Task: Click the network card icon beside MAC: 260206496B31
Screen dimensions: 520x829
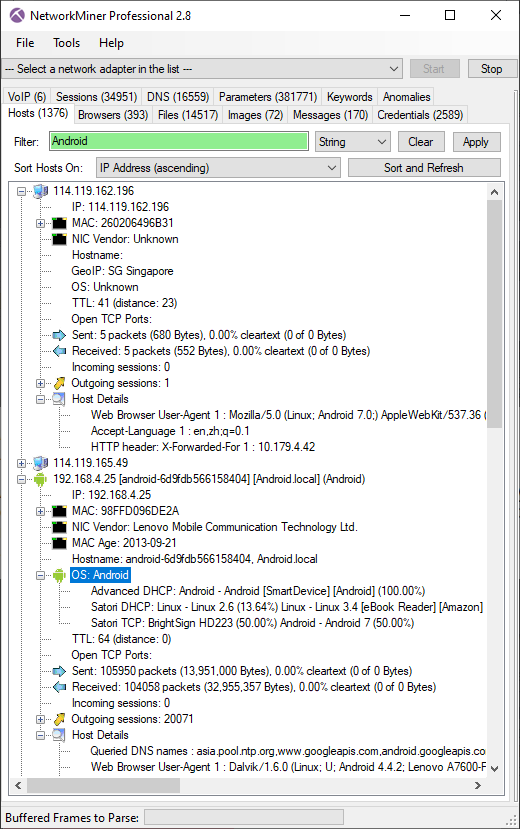Action: click(x=60, y=223)
